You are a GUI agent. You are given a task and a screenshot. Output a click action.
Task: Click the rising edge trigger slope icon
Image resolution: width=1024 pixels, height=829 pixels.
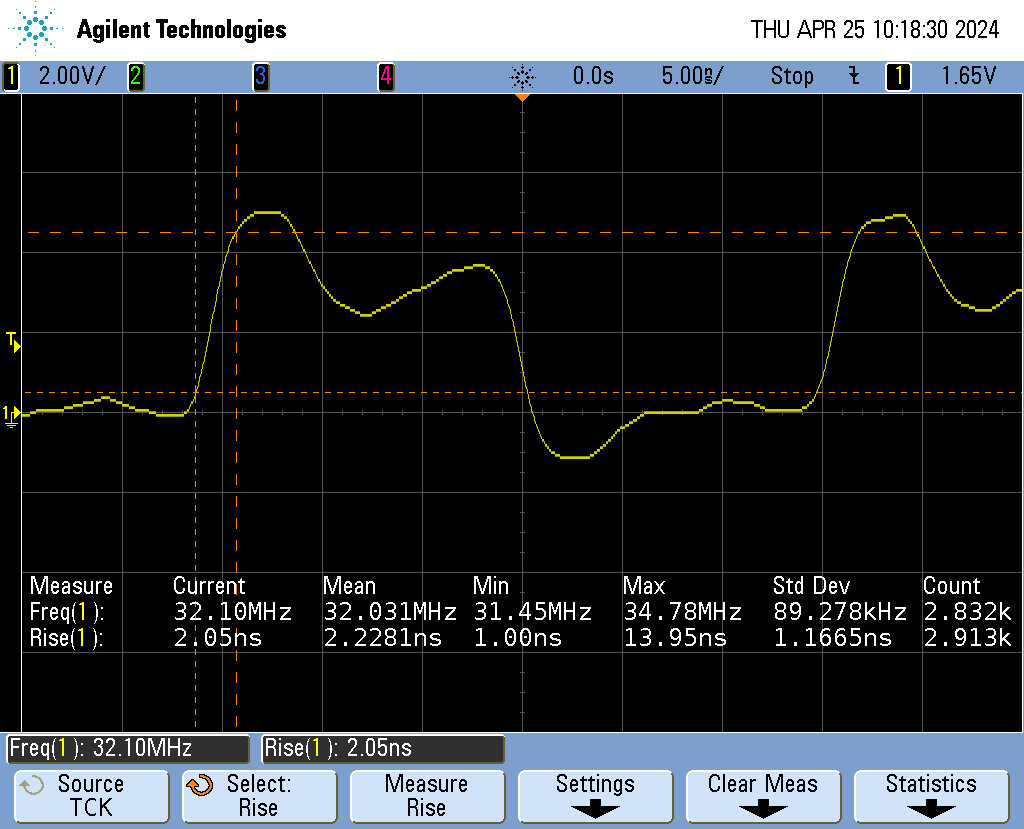853,76
